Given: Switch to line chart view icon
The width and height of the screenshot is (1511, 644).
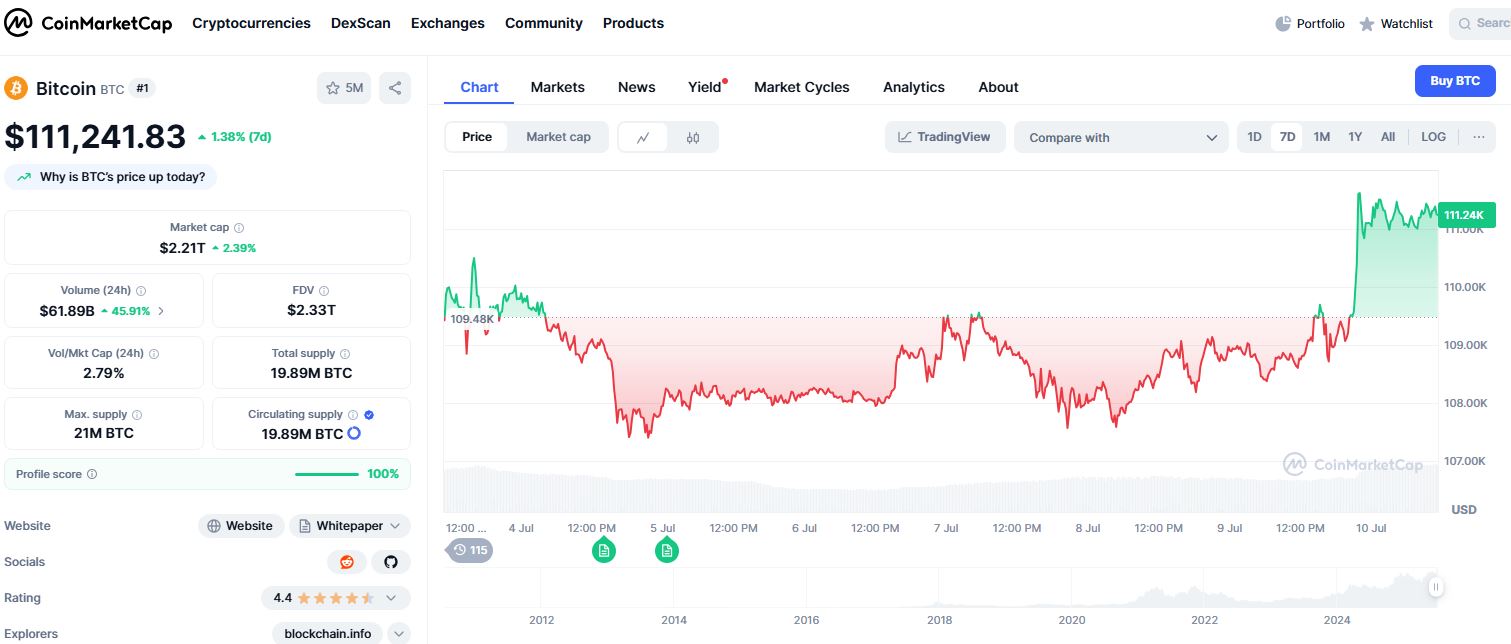Looking at the screenshot, I should click(x=643, y=138).
